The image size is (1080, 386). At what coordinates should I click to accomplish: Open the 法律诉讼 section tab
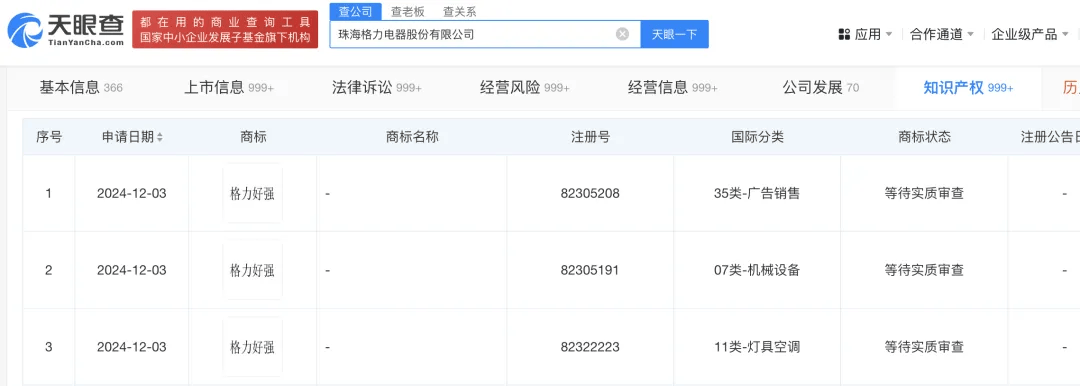[377, 88]
